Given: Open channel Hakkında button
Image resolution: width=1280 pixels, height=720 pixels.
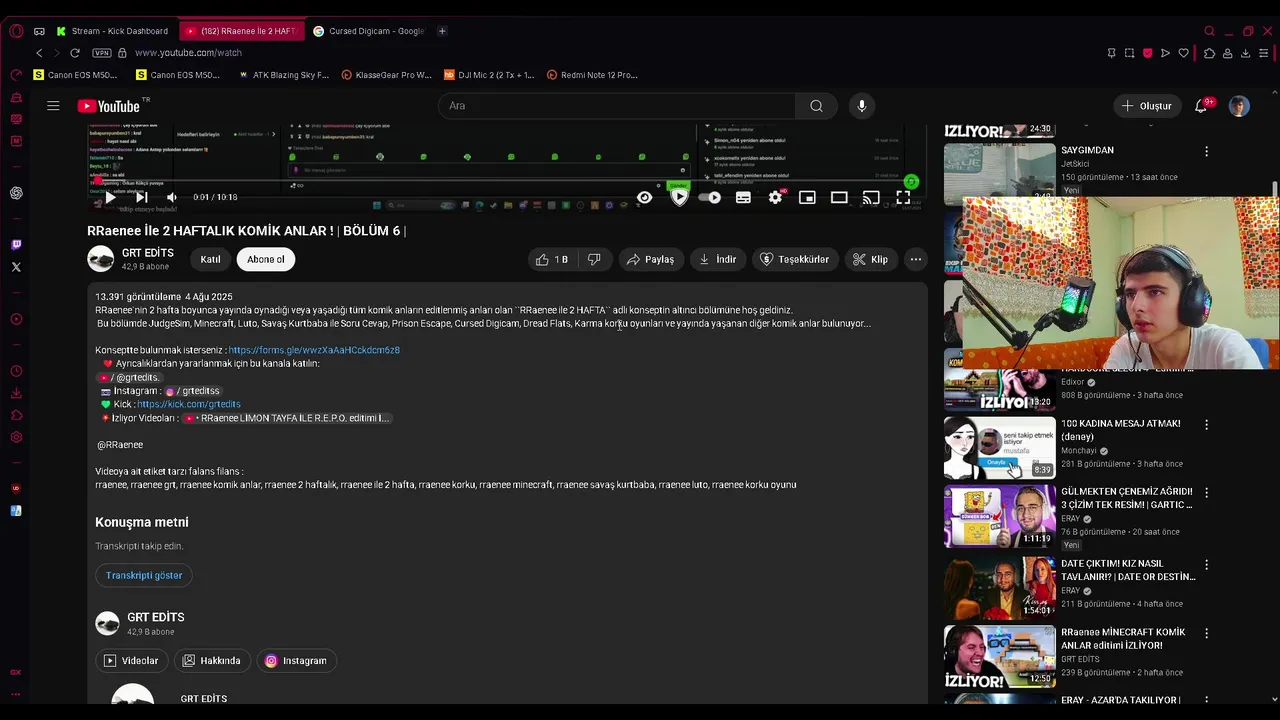Looking at the screenshot, I should [212, 661].
